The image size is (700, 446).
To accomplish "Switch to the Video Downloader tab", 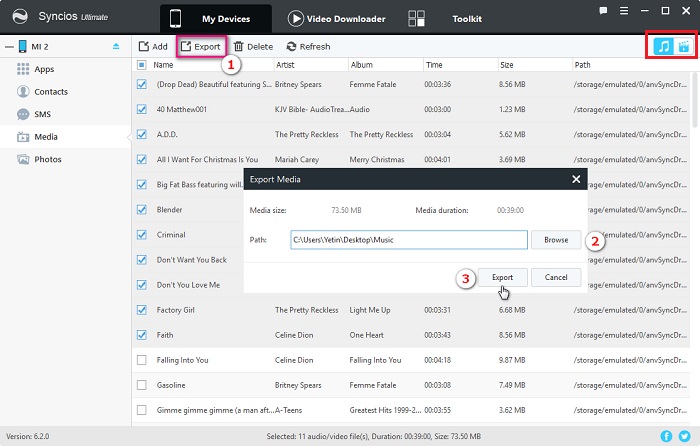I will coord(337,19).
